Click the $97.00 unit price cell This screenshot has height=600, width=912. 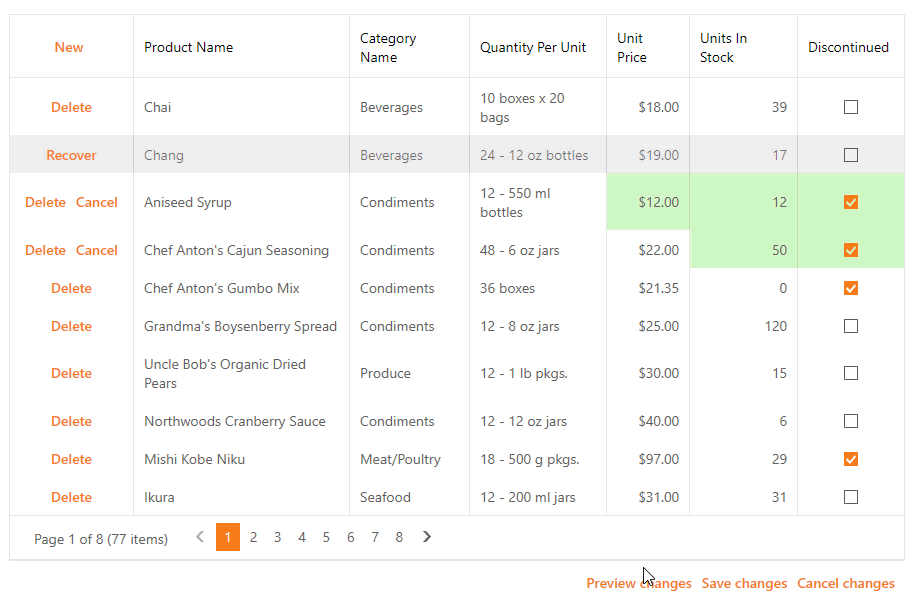click(648, 459)
